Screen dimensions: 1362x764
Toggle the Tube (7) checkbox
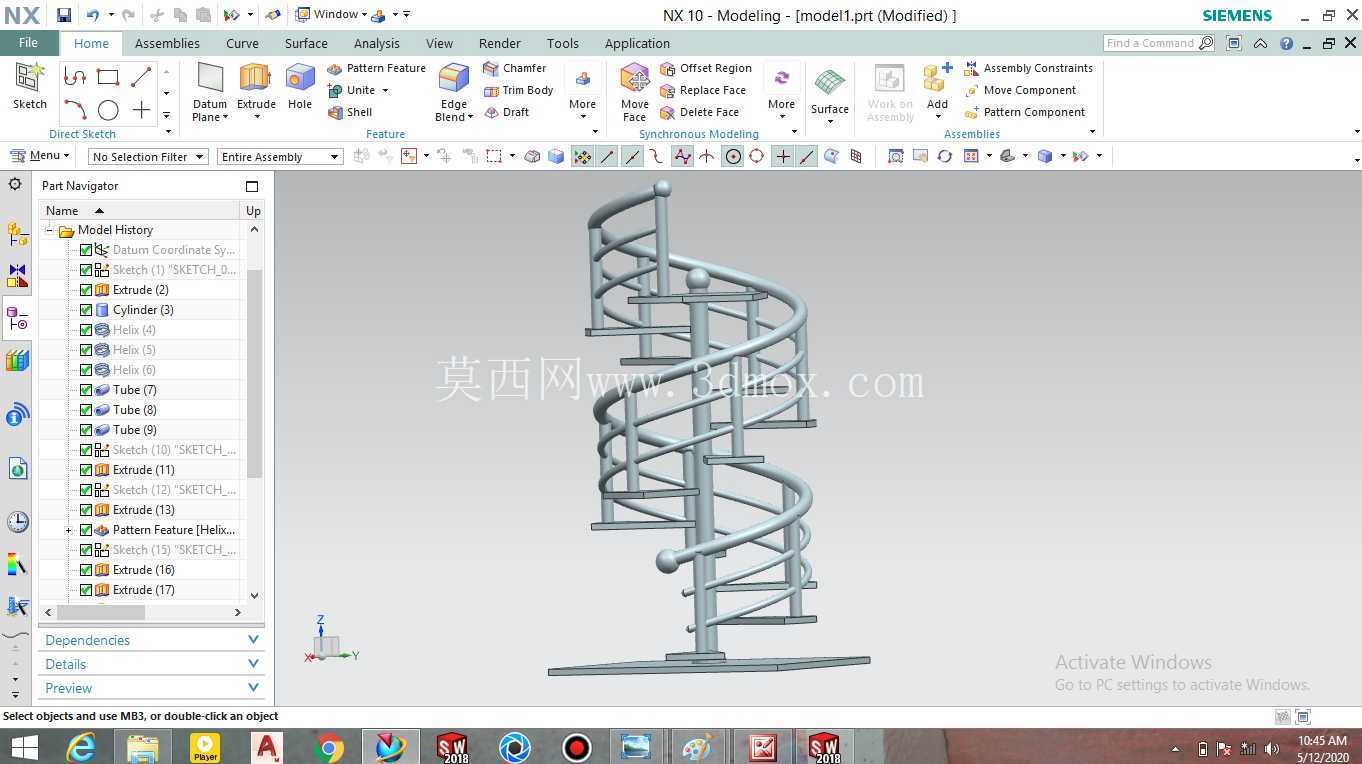pos(86,390)
